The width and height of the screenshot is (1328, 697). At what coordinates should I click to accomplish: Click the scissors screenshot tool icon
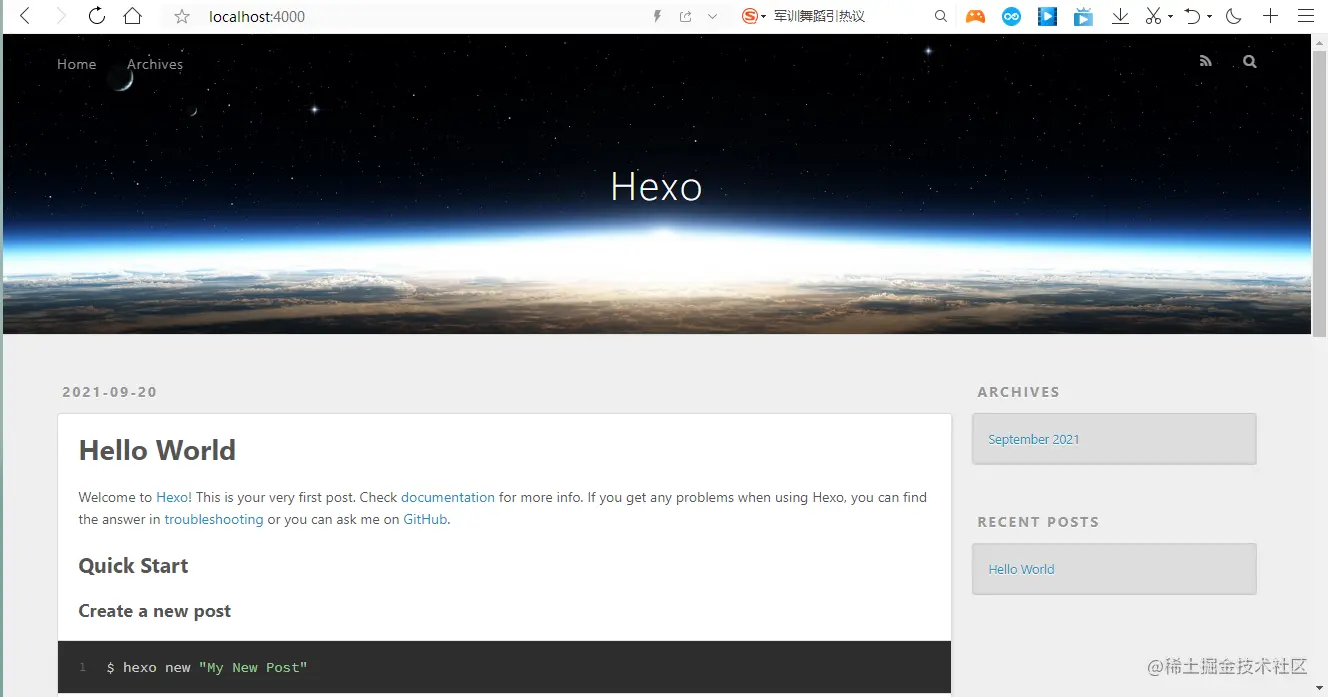click(1154, 16)
